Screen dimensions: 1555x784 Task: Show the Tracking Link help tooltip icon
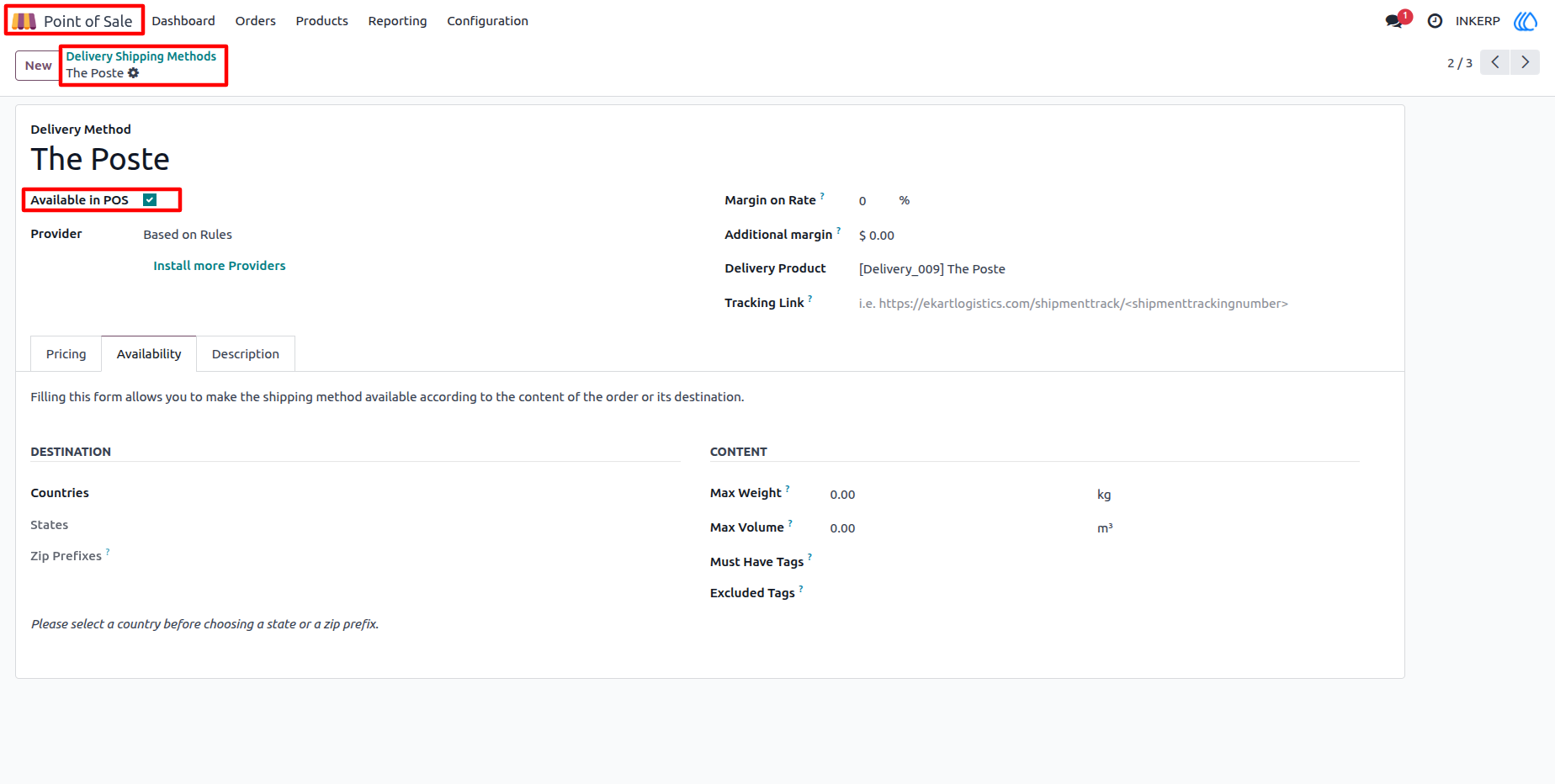[x=810, y=298]
